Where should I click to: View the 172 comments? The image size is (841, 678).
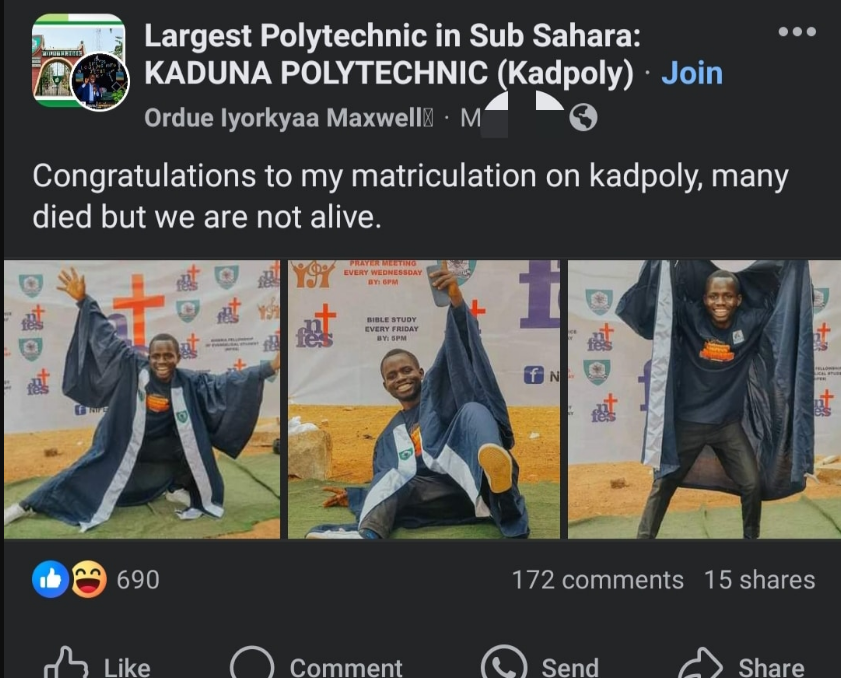click(597, 580)
